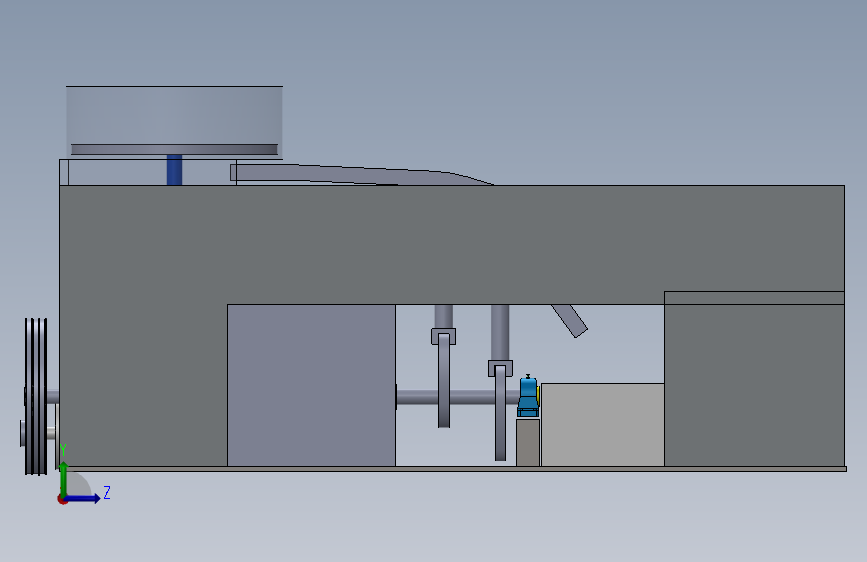
Task: Select the small pedestal under the blue motor
Action: pos(528,443)
